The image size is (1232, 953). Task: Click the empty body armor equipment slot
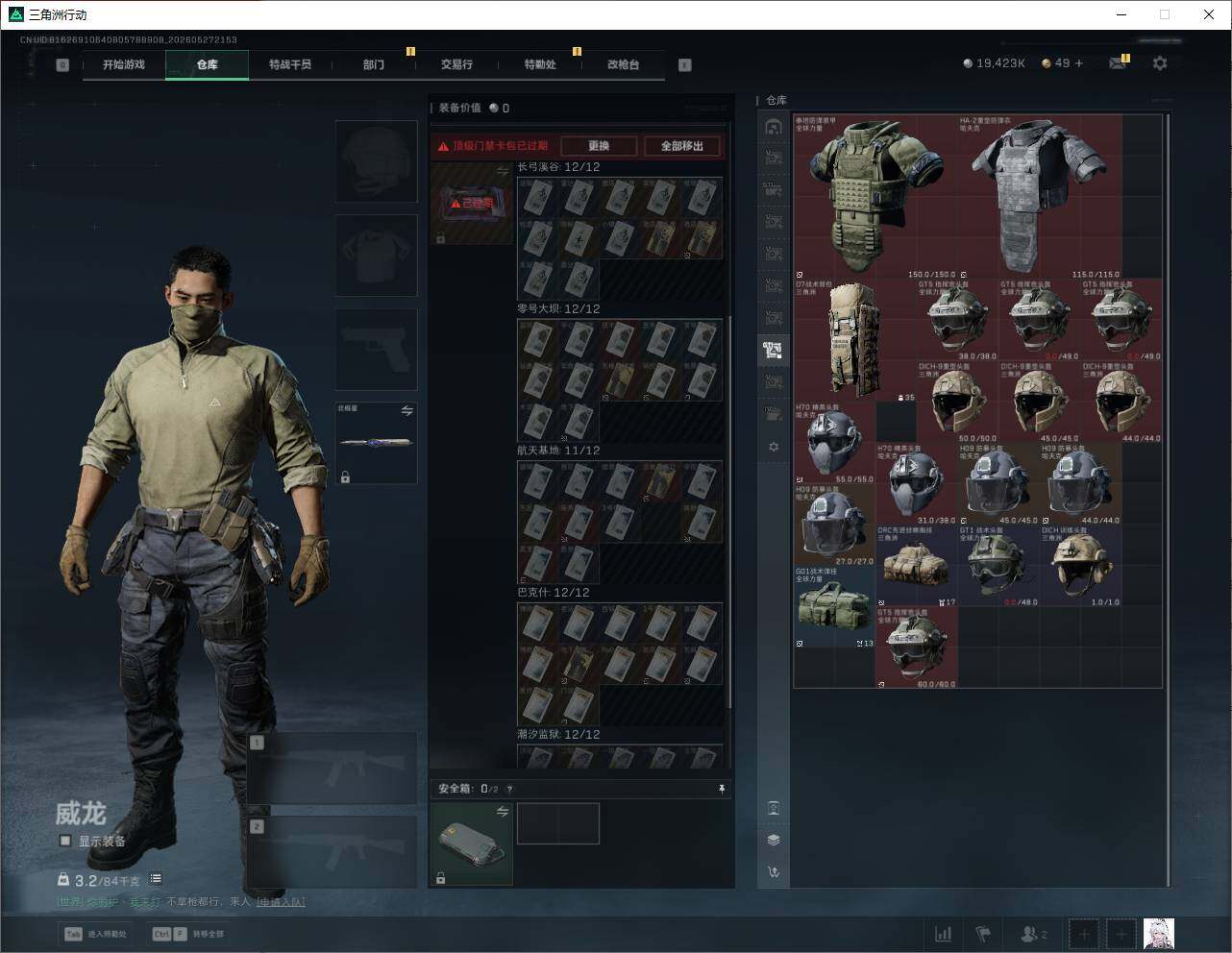tap(376, 256)
